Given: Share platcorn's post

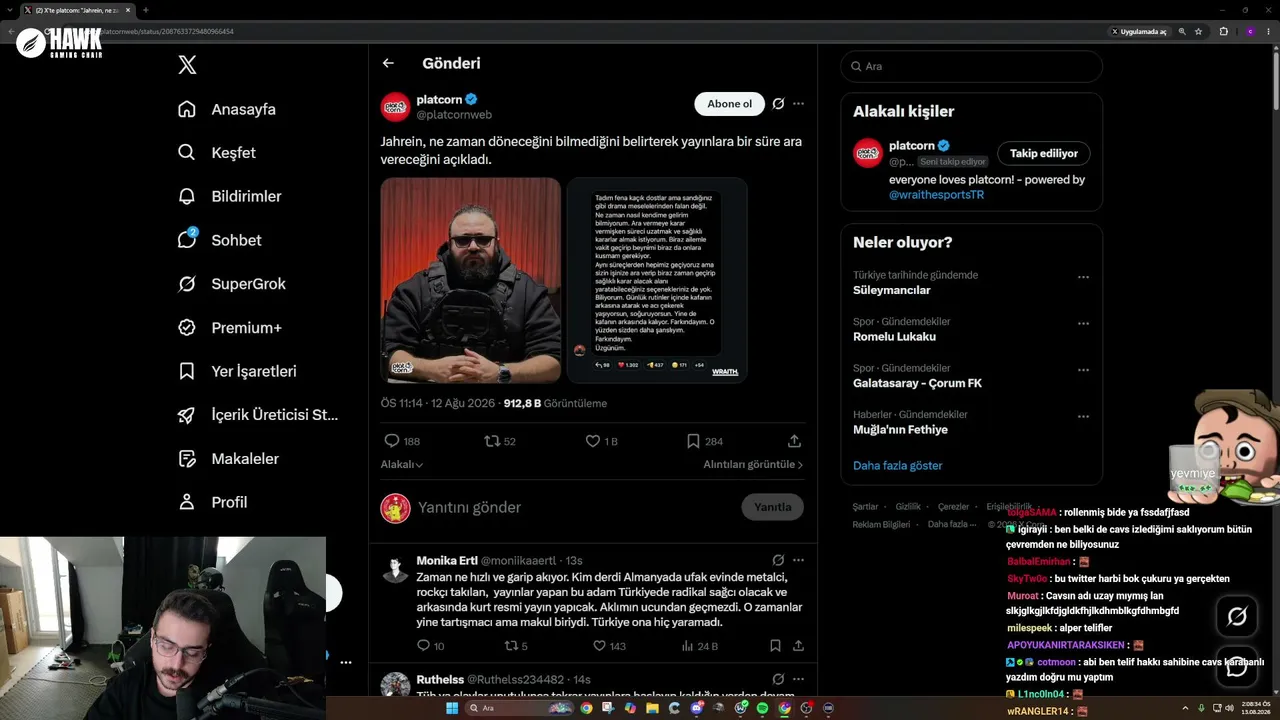Looking at the screenshot, I should [x=794, y=441].
